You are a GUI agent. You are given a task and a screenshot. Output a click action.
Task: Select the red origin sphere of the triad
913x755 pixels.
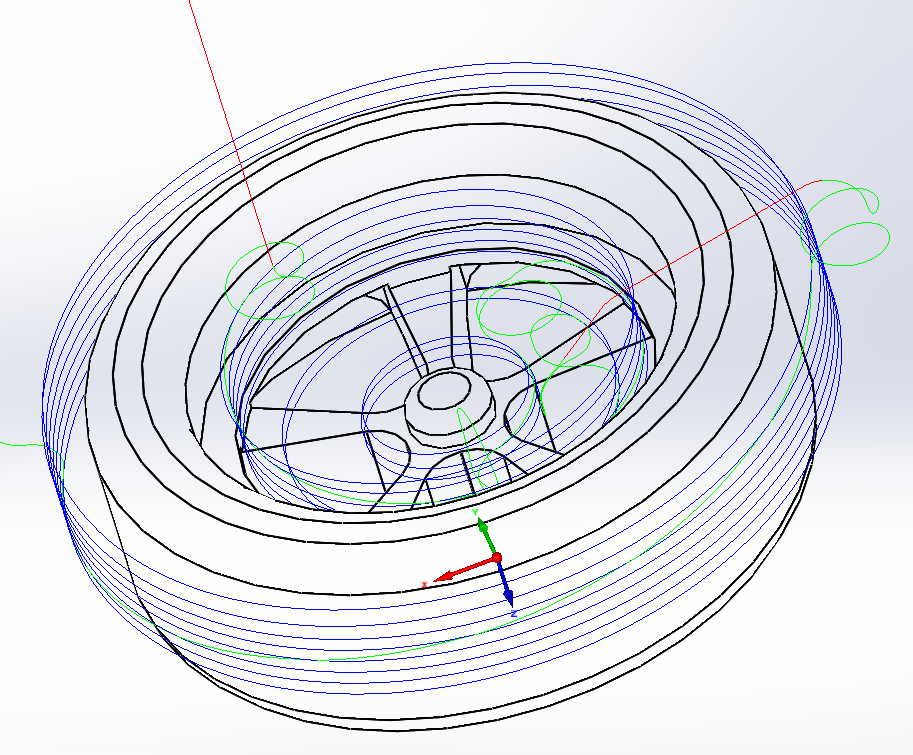[x=497, y=558]
